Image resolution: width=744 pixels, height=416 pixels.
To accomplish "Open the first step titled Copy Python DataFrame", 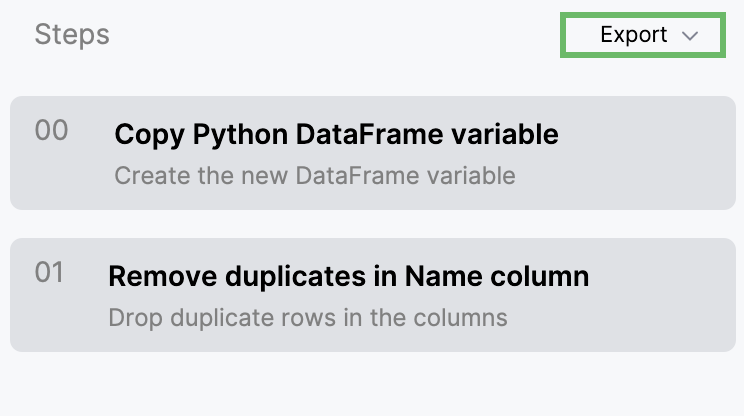I will point(336,134).
